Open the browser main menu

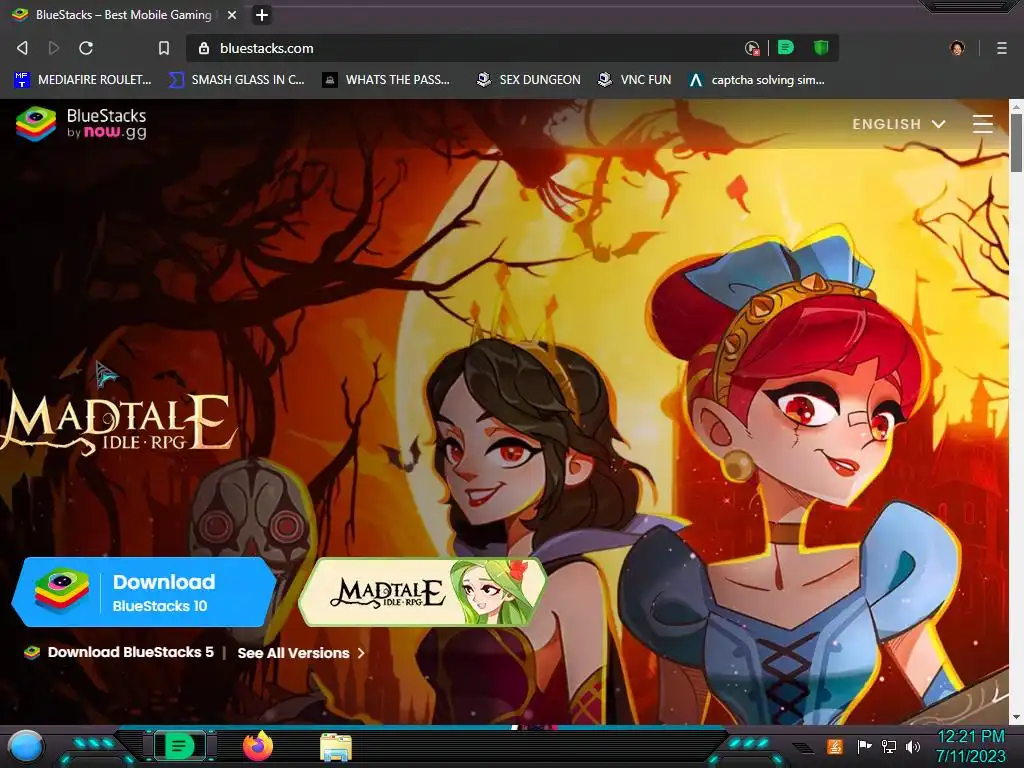[x=1001, y=48]
